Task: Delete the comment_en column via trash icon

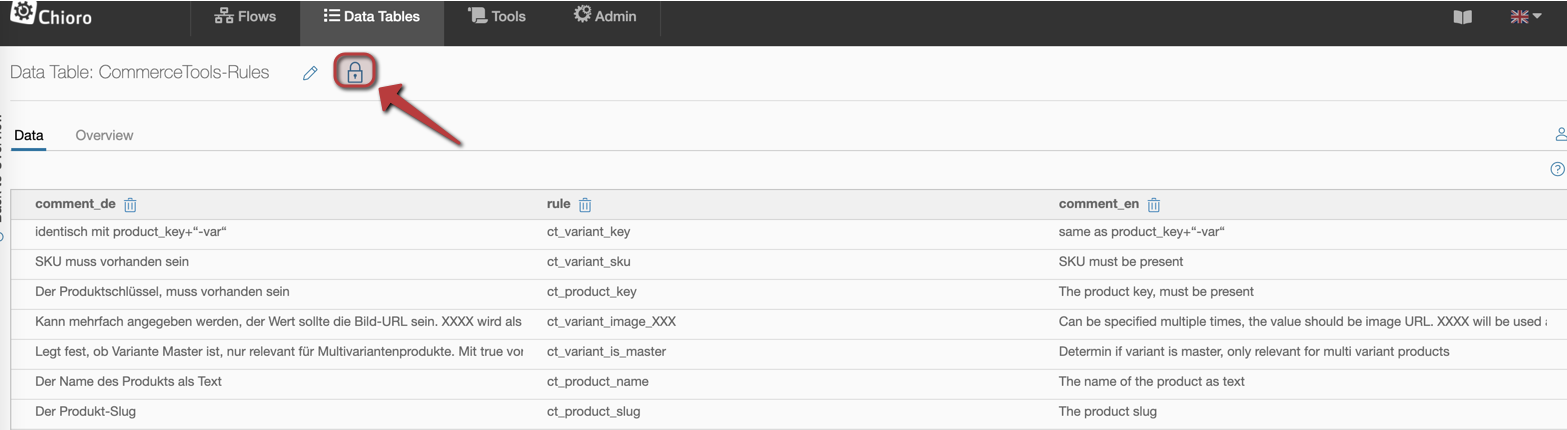Action: (1153, 205)
